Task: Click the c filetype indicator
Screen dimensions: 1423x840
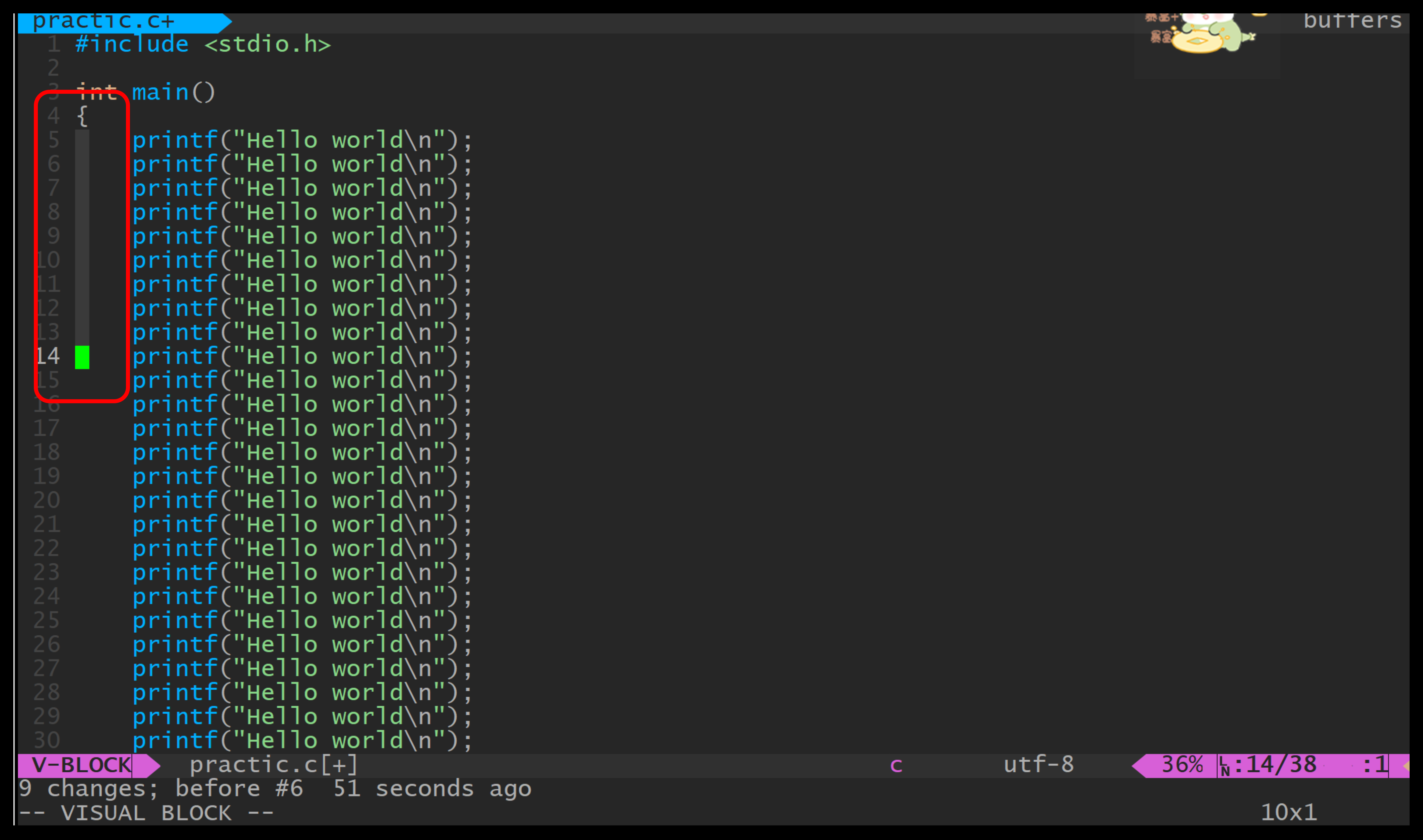Action: [896, 766]
